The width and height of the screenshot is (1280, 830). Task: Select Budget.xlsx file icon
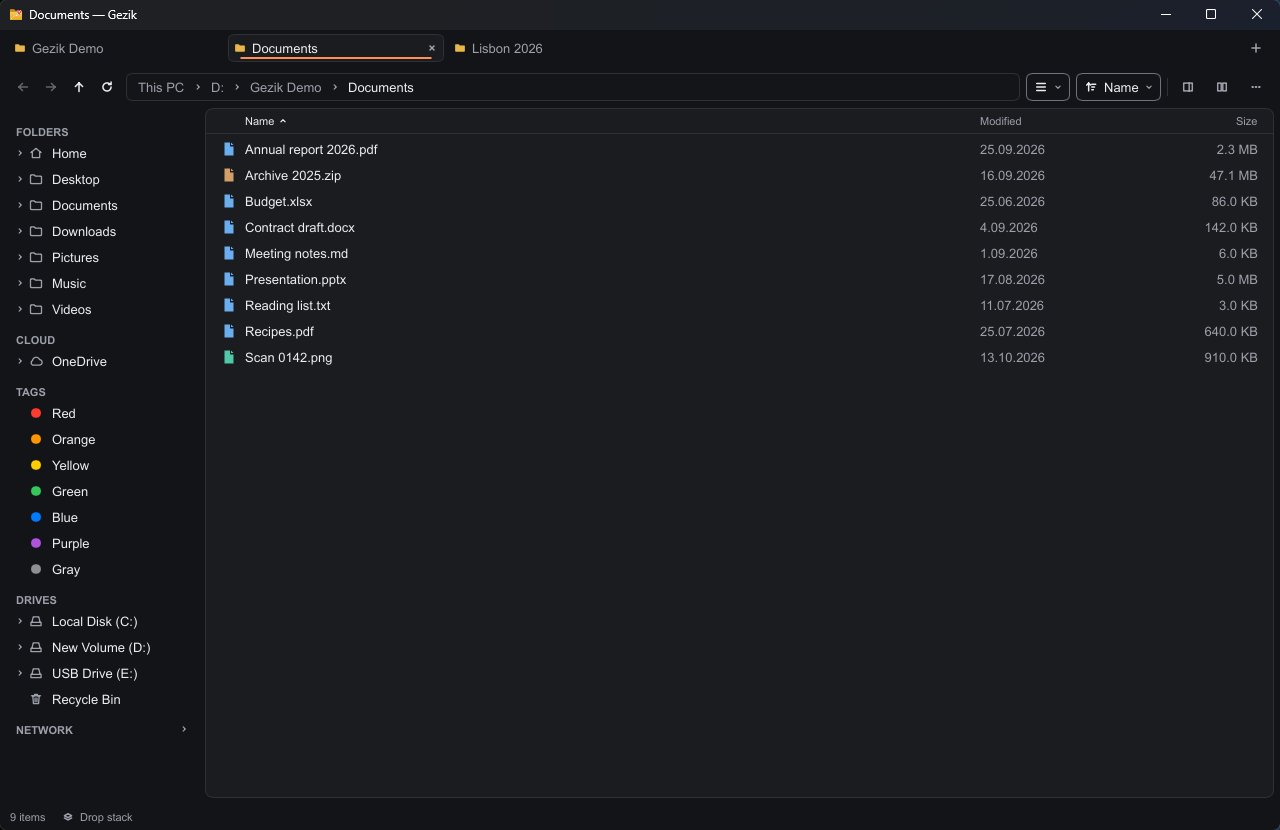[228, 201]
